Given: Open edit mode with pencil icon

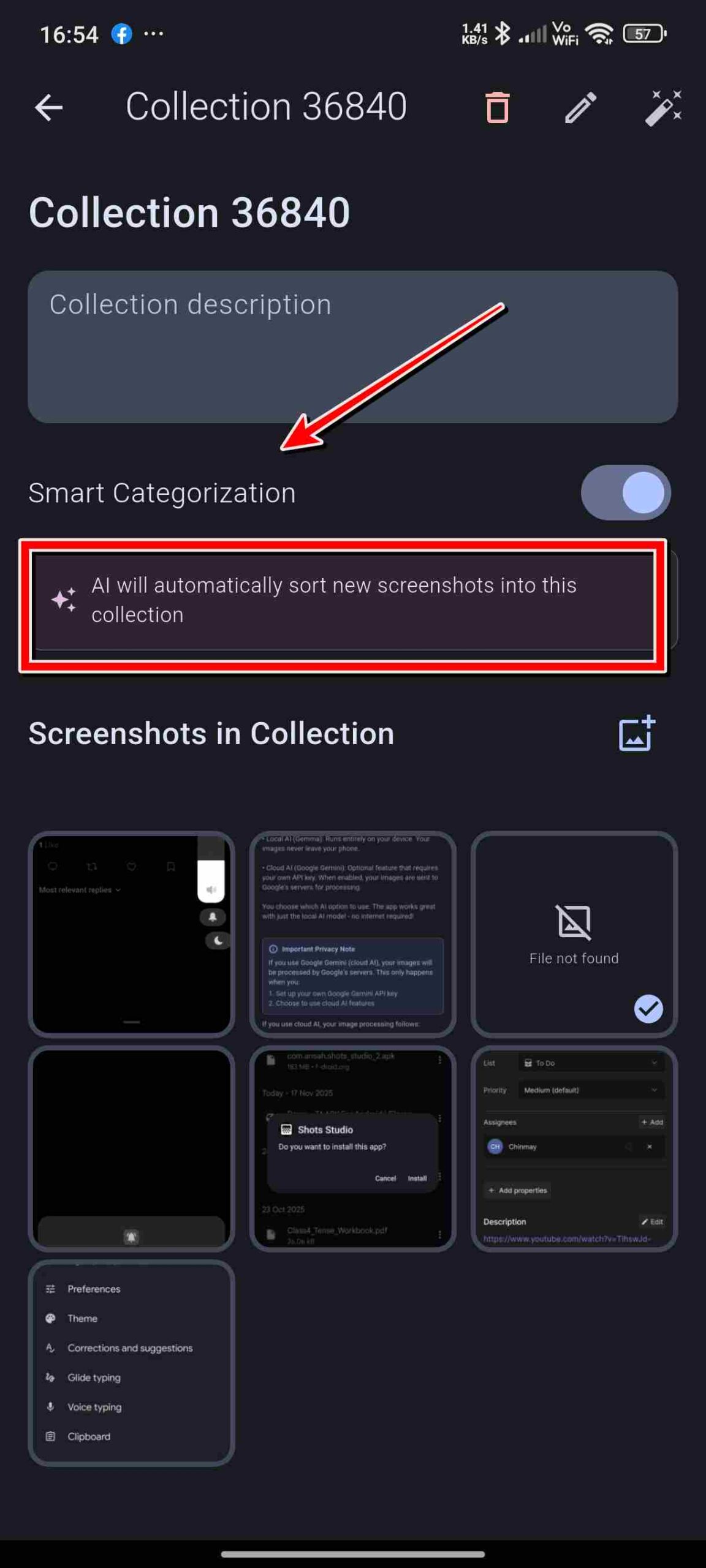Looking at the screenshot, I should pyautogui.click(x=580, y=108).
